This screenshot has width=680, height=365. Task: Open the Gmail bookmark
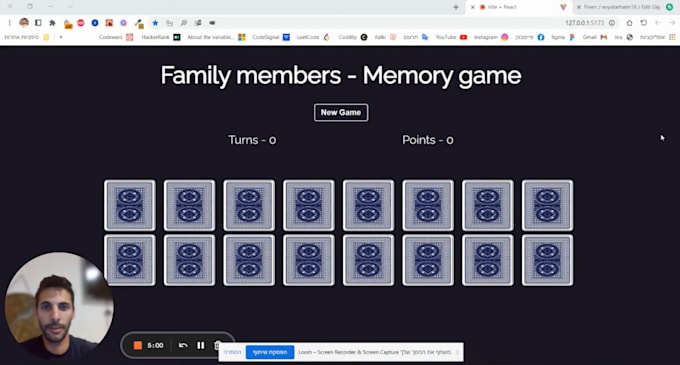[x=594, y=37]
